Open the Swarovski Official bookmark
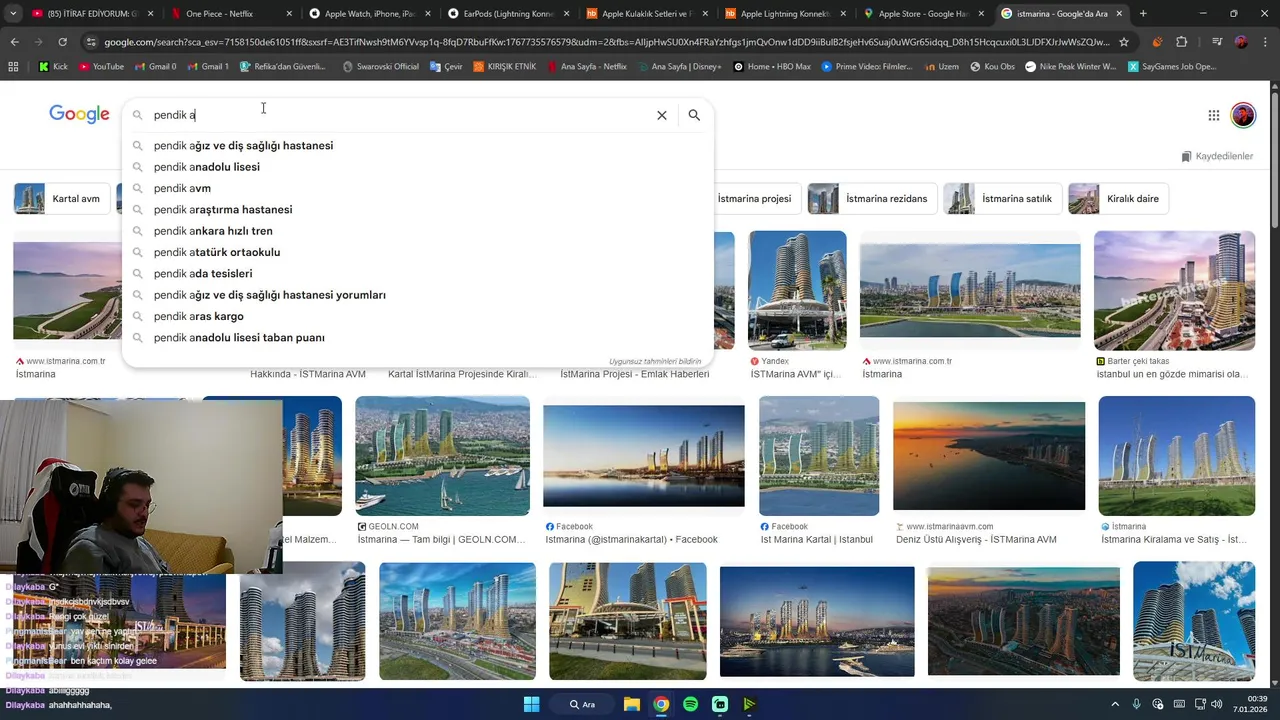 tap(380, 66)
